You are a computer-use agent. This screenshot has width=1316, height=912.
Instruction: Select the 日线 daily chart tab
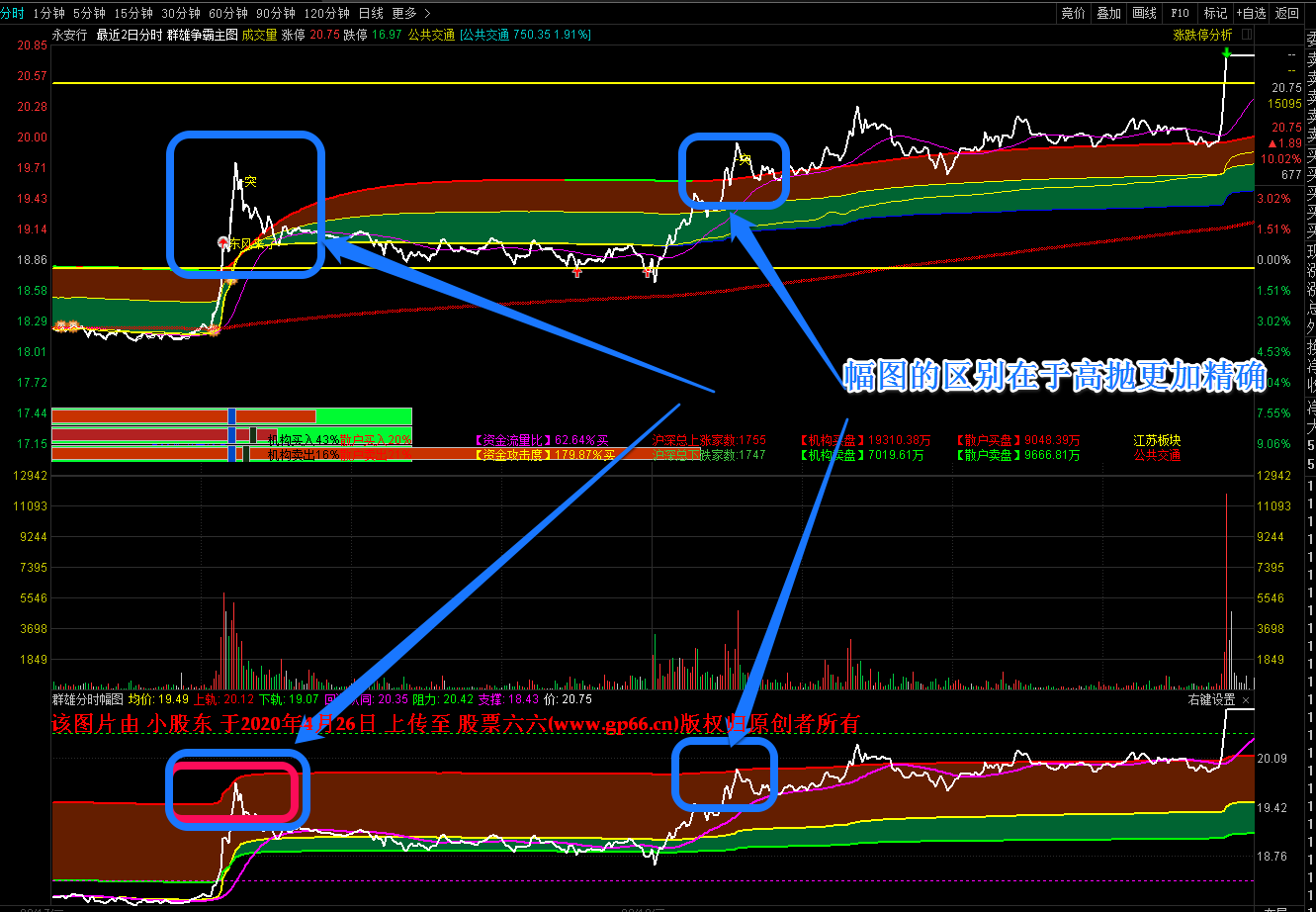pyautogui.click(x=371, y=13)
